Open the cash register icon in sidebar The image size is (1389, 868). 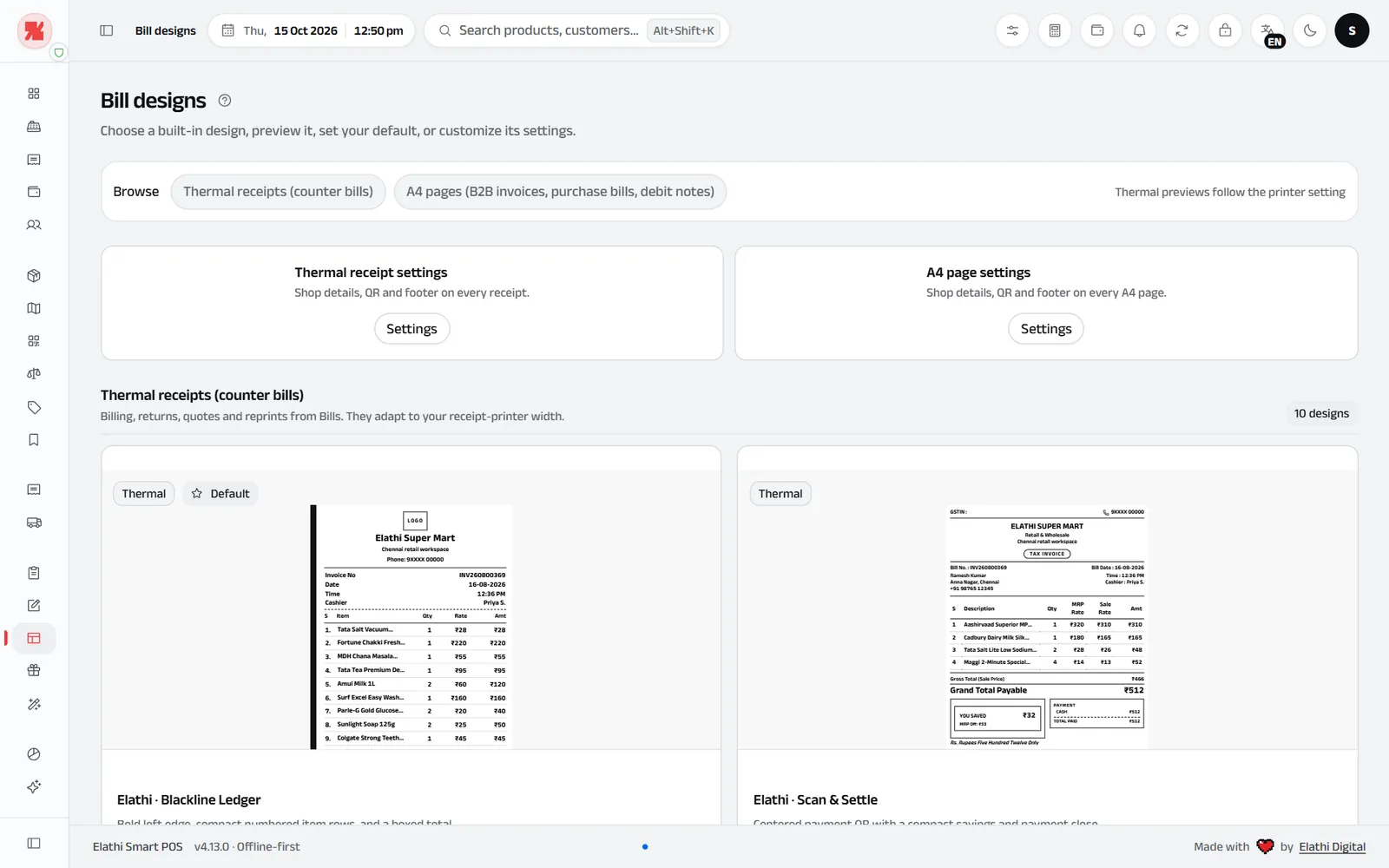(x=34, y=127)
